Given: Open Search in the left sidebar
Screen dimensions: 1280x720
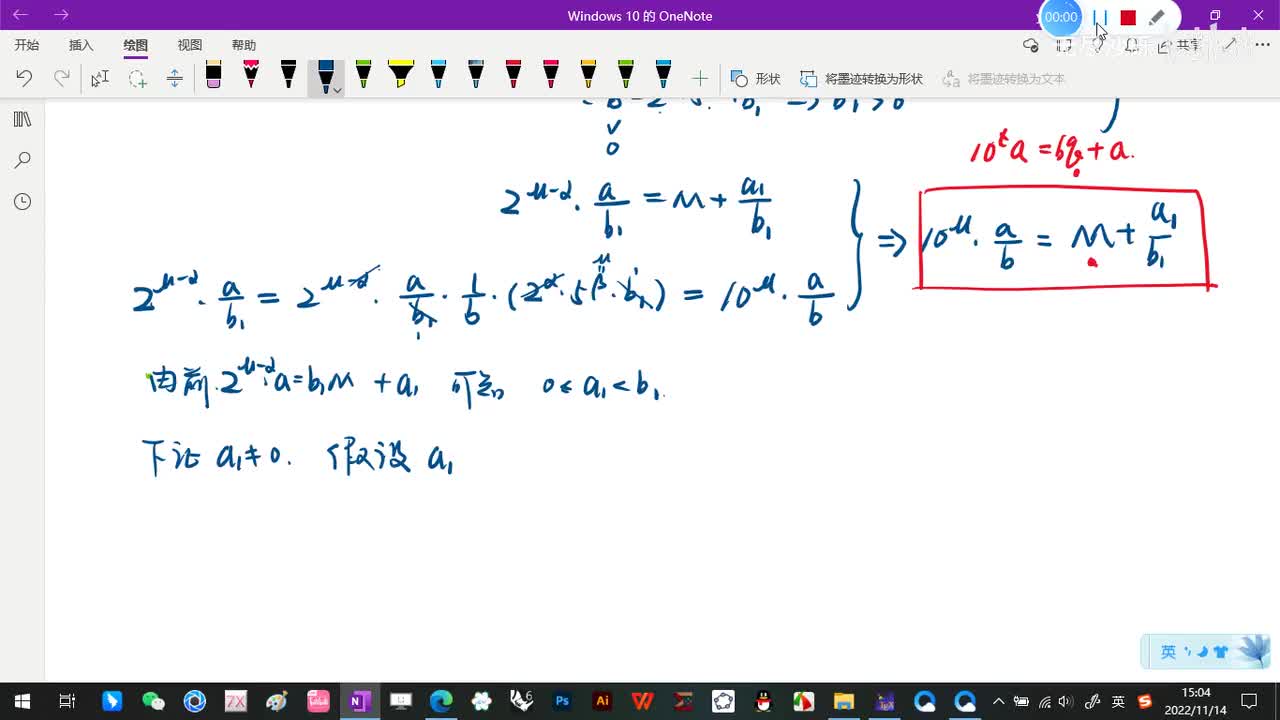Looking at the screenshot, I should point(22,160).
